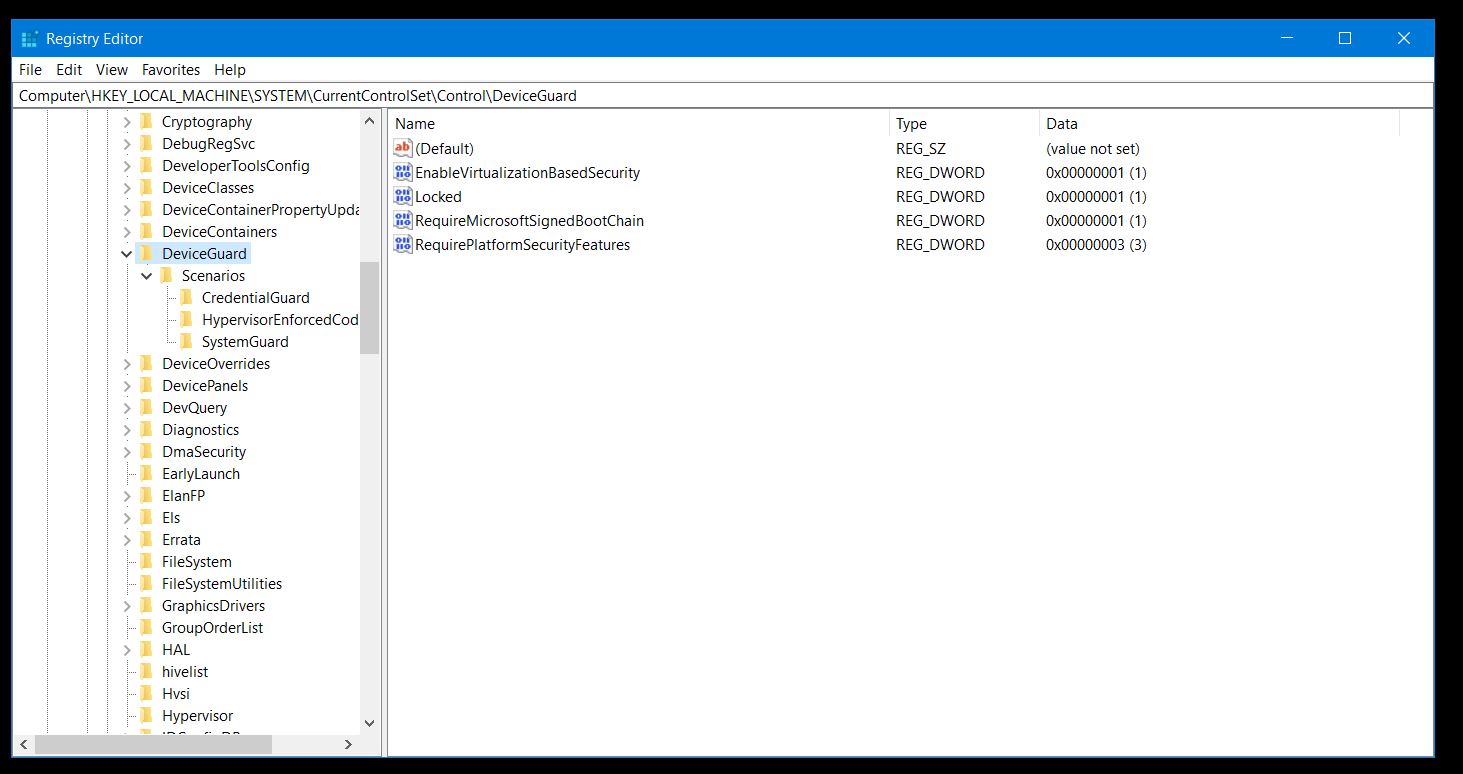This screenshot has width=1463, height=774.
Task: Open the Help menu
Action: point(230,70)
